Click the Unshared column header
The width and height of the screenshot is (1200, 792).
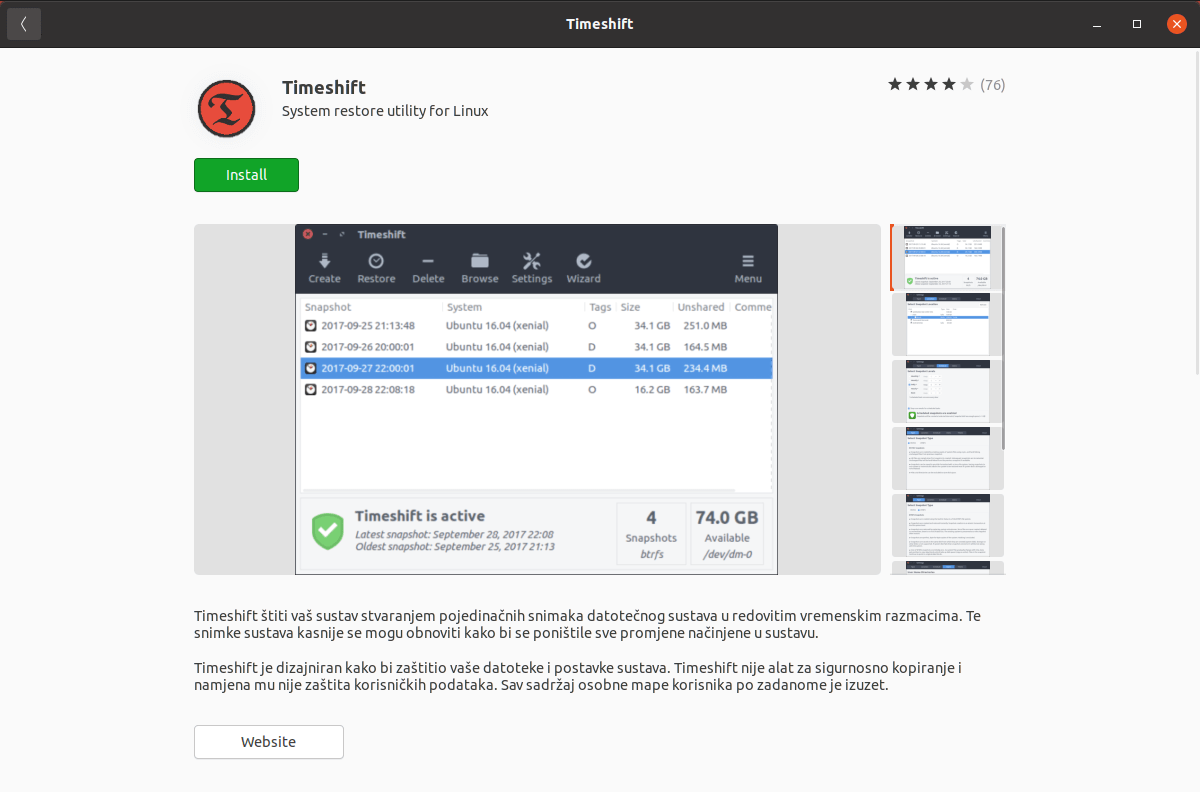coord(700,307)
